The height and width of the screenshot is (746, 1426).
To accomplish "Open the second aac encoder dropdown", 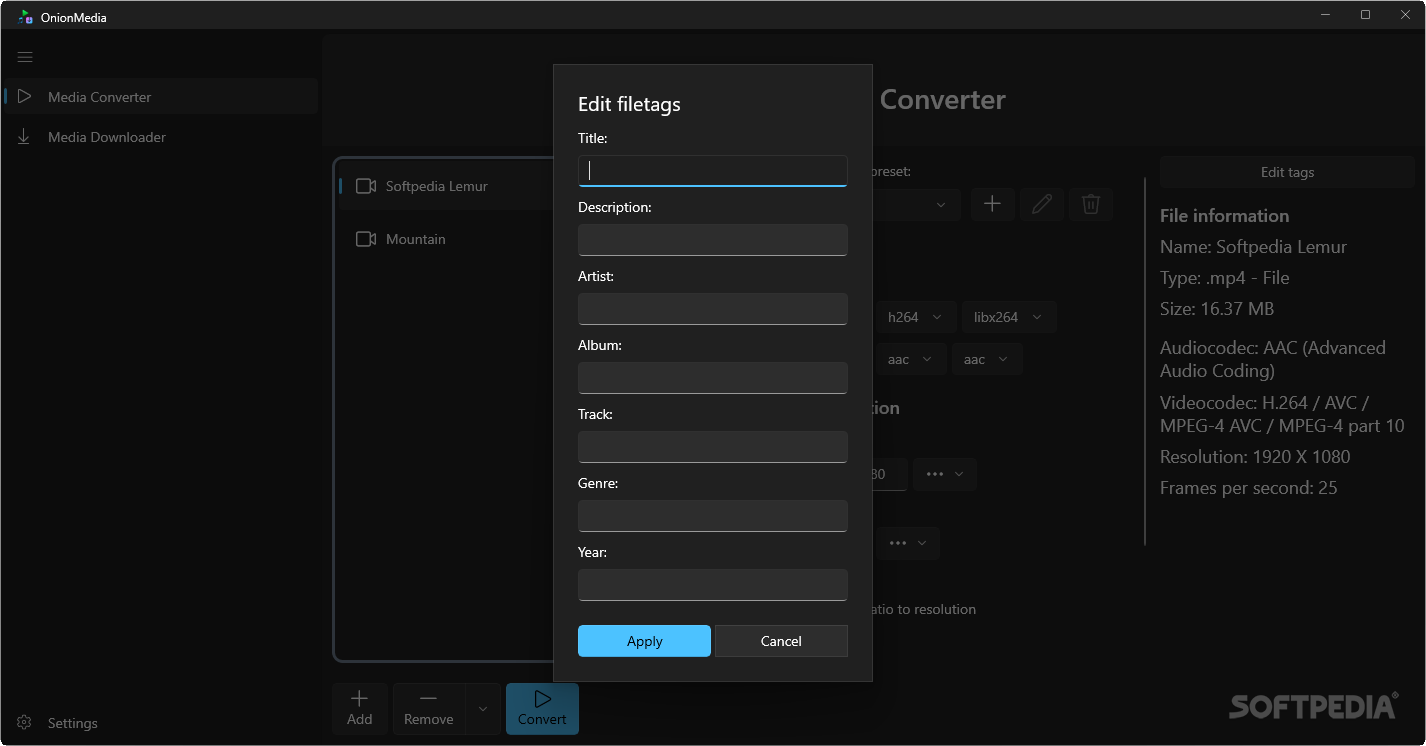I will click(986, 359).
